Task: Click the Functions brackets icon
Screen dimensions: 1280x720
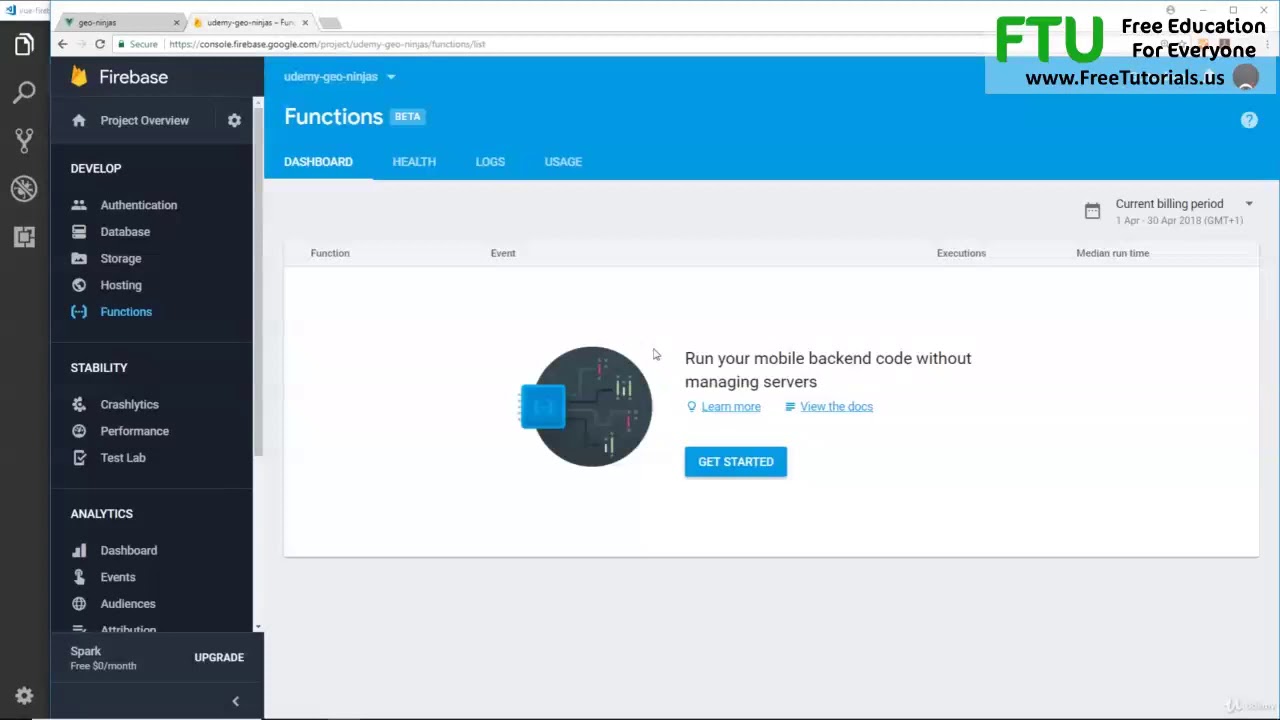Action: (x=79, y=312)
